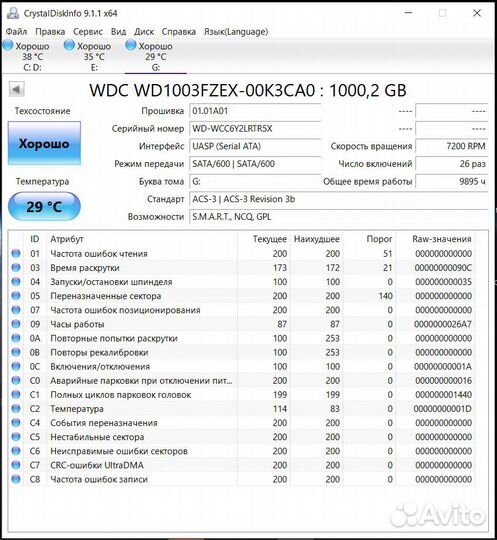Click the interface field UASP (Serial ATA)
The width and height of the screenshot is (497, 540).
(x=255, y=146)
